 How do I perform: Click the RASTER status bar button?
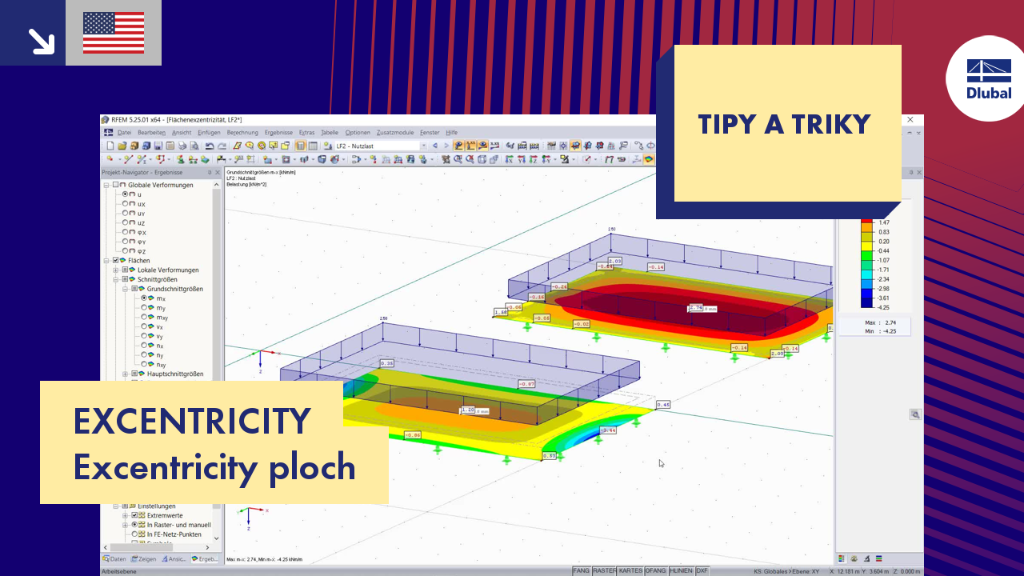tap(604, 571)
